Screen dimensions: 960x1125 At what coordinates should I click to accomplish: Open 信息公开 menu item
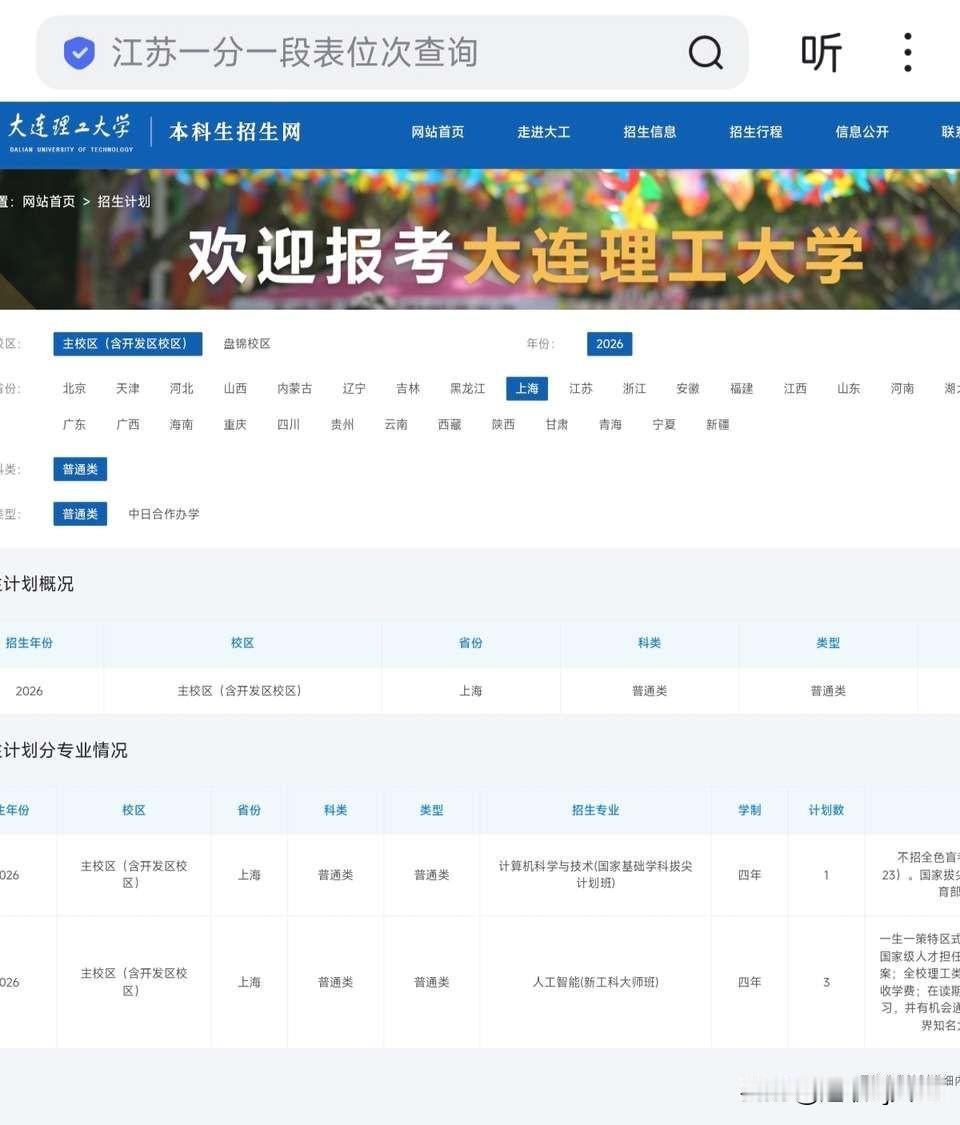click(x=862, y=132)
